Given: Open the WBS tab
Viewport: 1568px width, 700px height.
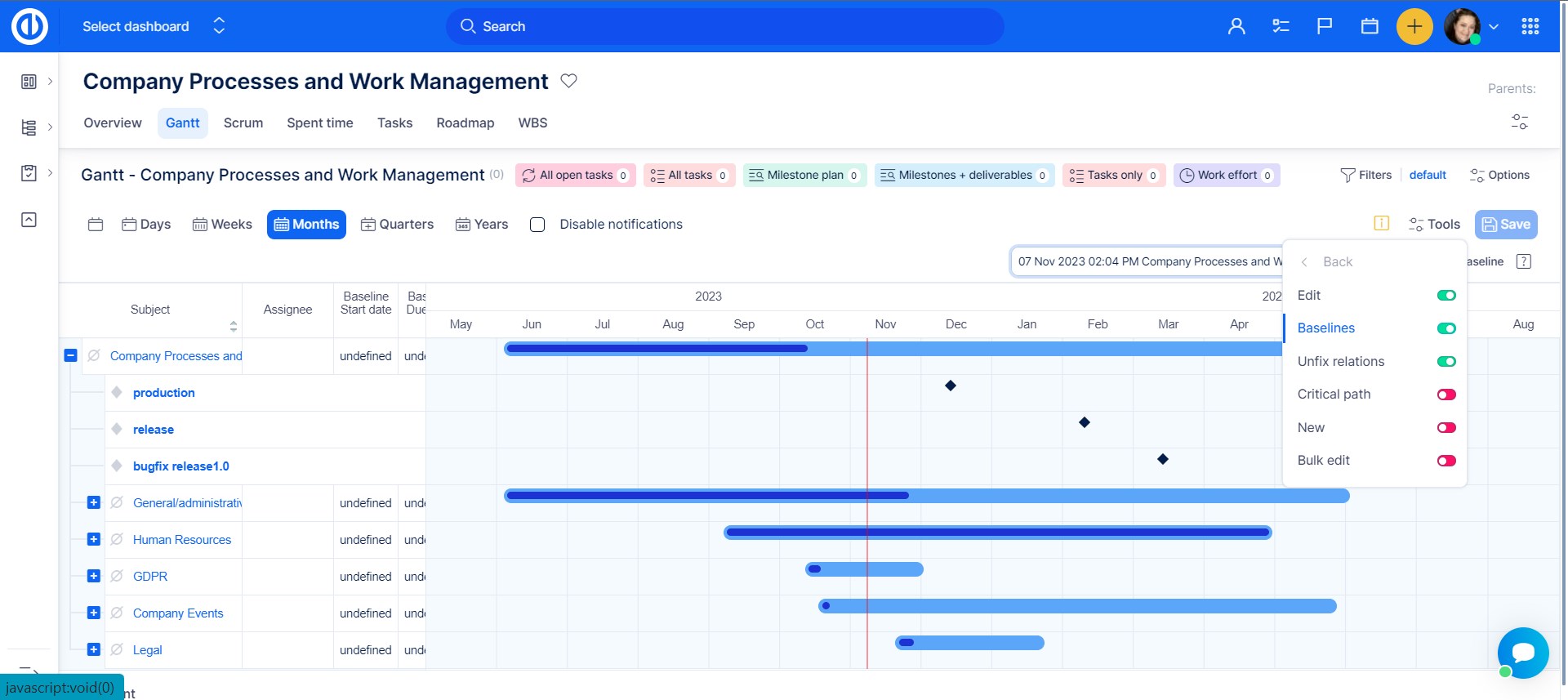Looking at the screenshot, I should (x=532, y=123).
